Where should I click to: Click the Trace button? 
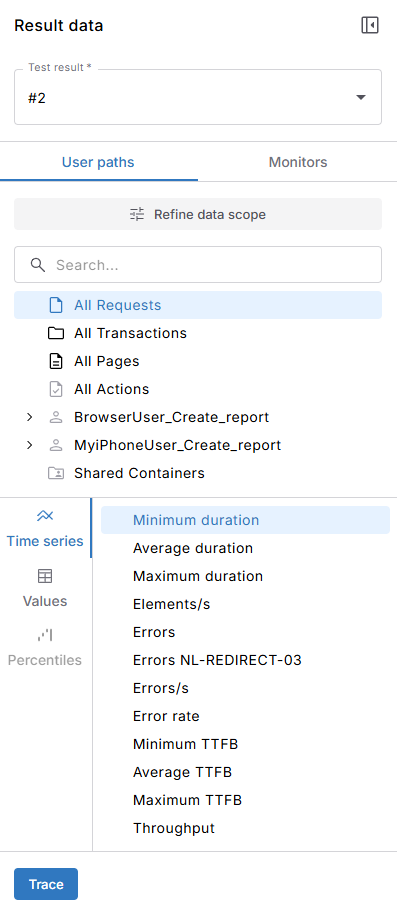click(x=46, y=884)
